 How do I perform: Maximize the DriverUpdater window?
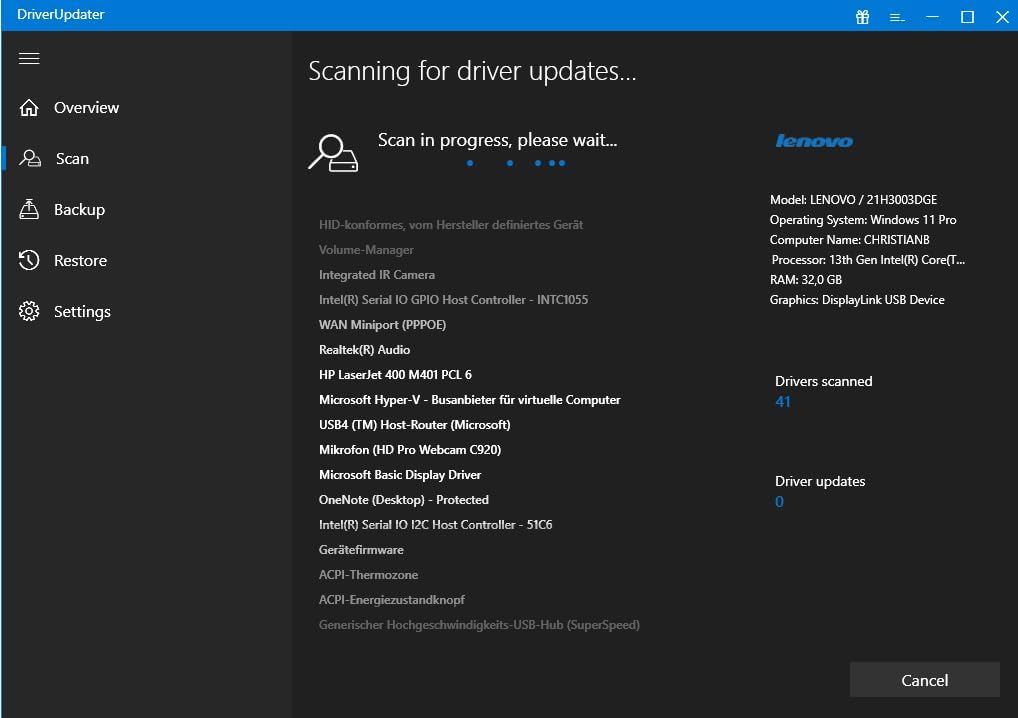967,17
